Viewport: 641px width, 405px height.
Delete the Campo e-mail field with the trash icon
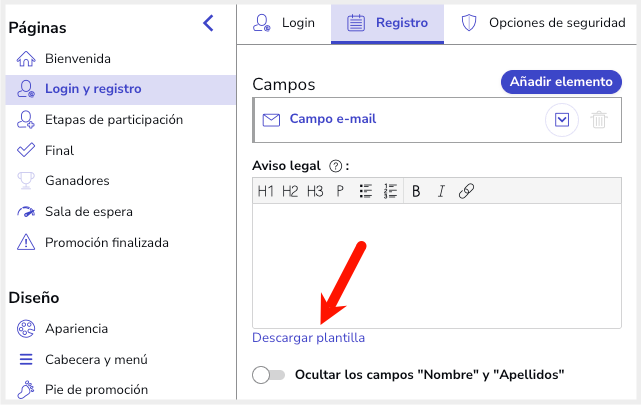[599, 120]
